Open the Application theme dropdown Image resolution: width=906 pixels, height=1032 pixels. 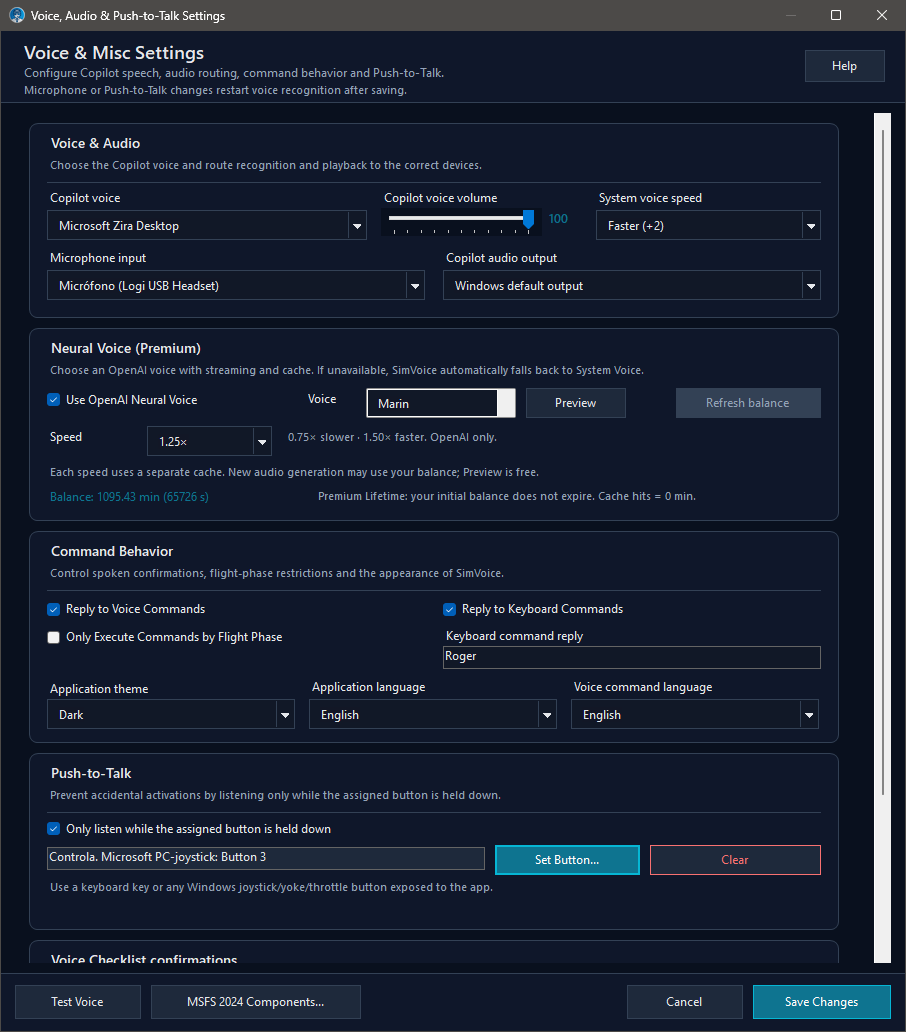point(170,715)
